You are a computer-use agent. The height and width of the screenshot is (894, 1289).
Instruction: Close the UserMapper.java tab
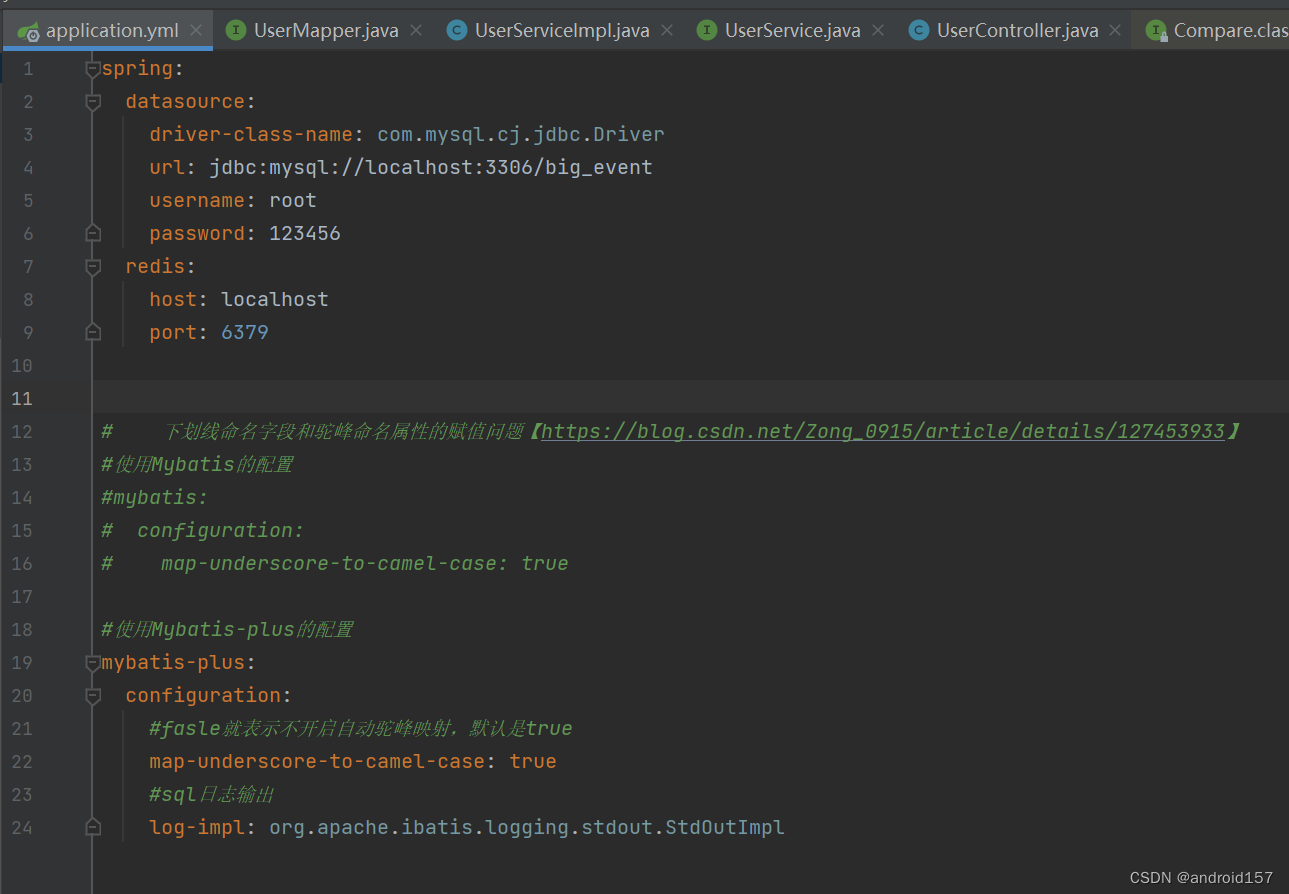416,30
